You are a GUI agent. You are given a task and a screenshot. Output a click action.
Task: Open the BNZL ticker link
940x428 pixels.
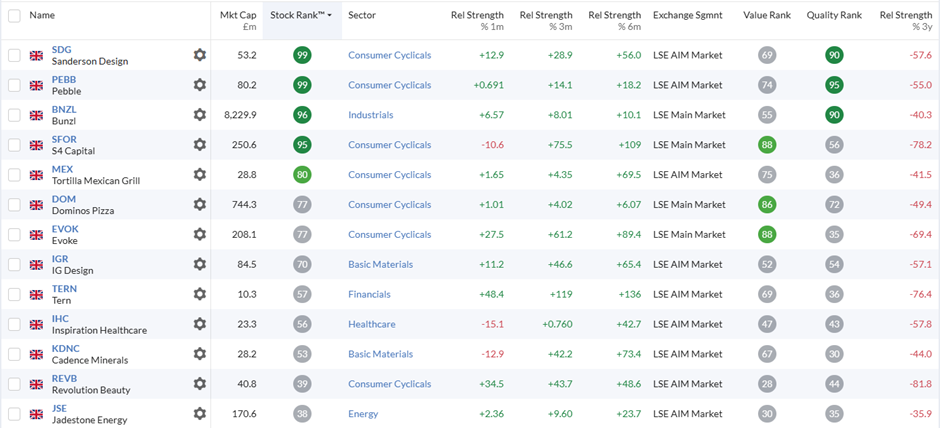click(x=64, y=110)
